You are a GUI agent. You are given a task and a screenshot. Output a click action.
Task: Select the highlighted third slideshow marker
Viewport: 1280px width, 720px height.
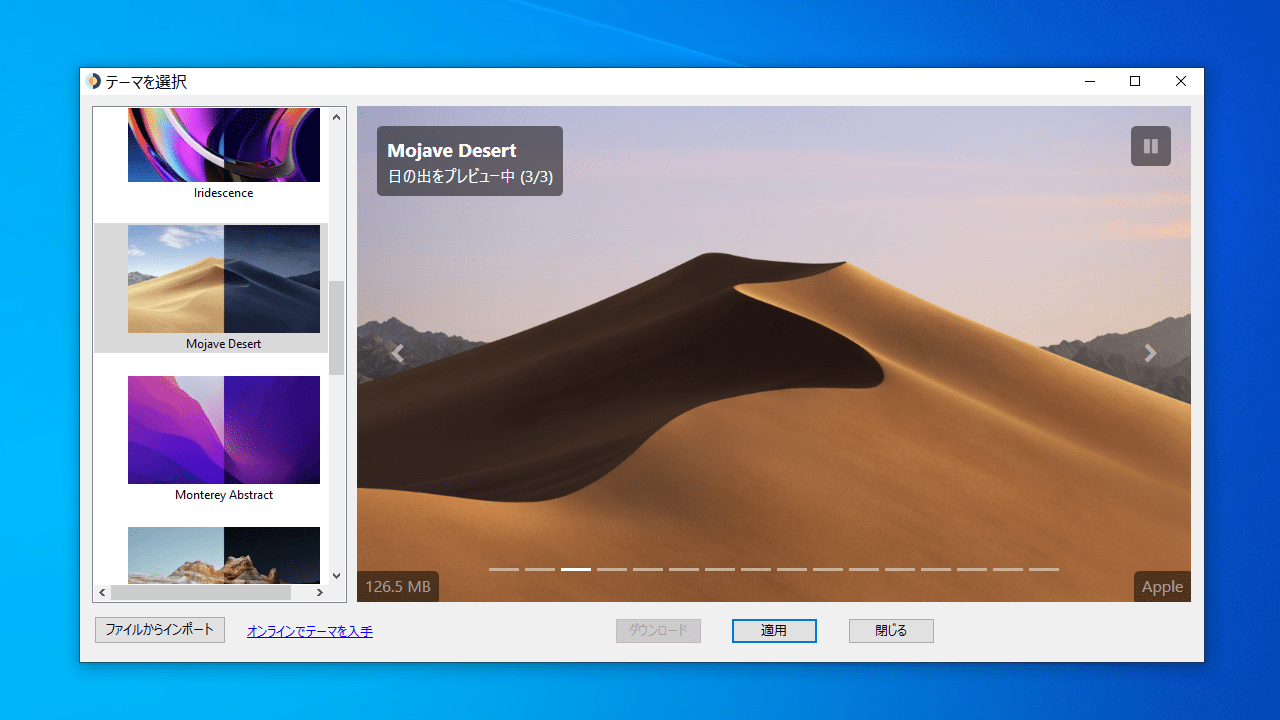(x=576, y=569)
